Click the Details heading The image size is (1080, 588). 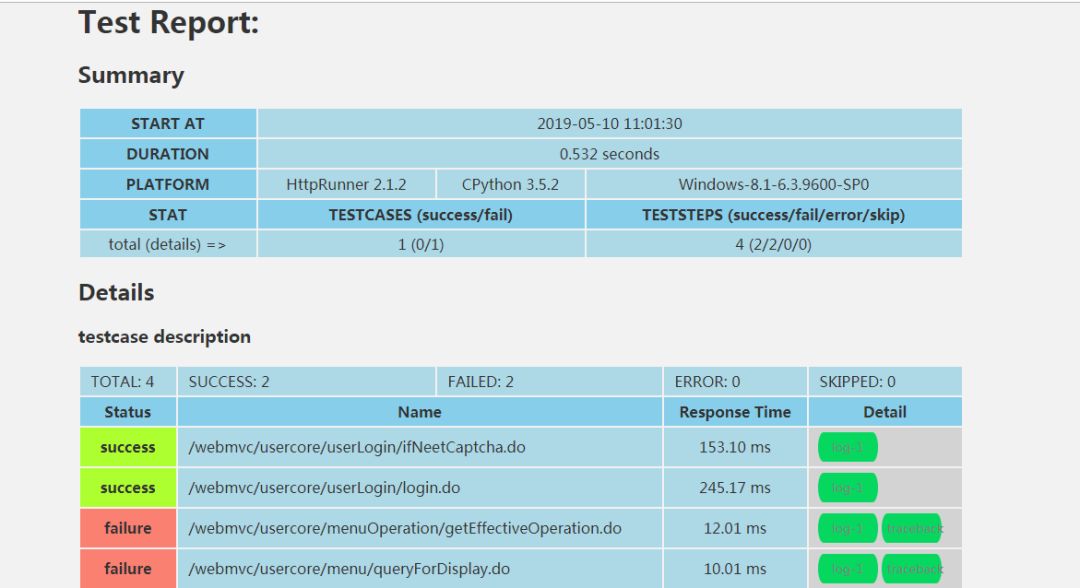pyautogui.click(x=116, y=293)
